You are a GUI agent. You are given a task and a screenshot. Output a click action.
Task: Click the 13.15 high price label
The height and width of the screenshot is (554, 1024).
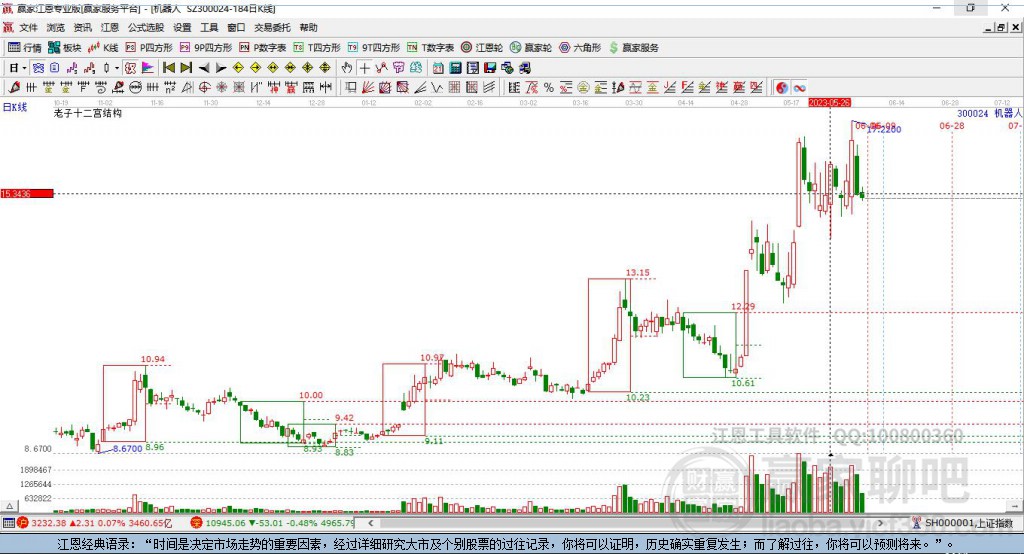click(x=637, y=273)
